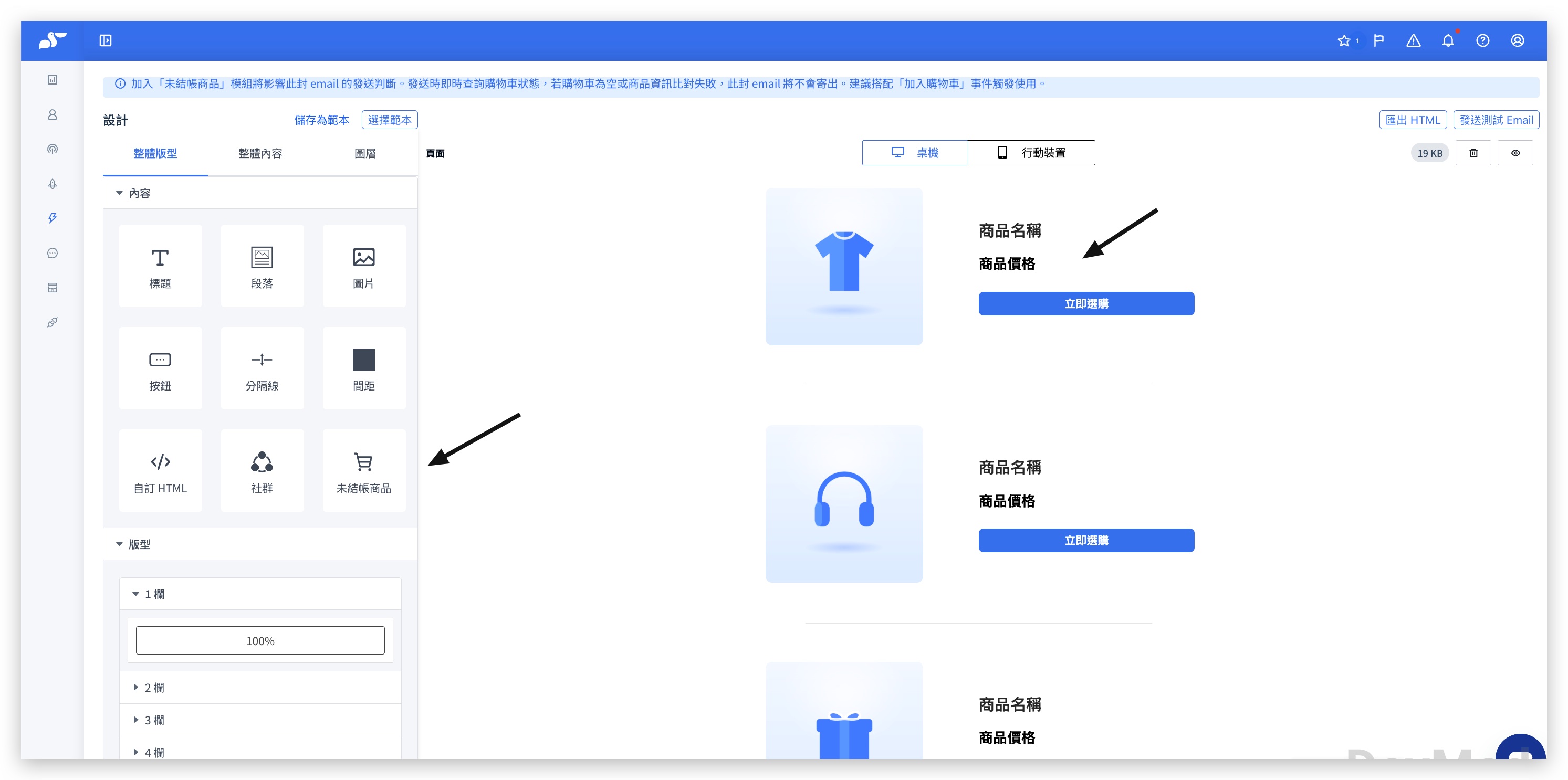Click 商品名稱 text beside the gift box
The image size is (1568, 780).
coord(1010,704)
